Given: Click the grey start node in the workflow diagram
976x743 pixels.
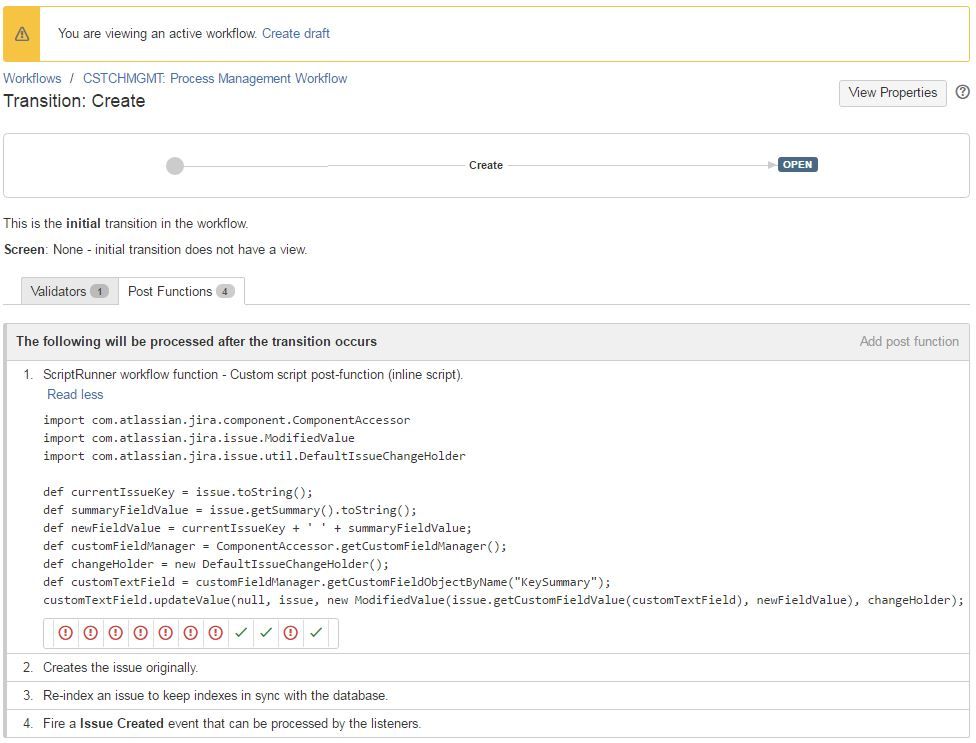Looking at the screenshot, I should pyautogui.click(x=175, y=166).
